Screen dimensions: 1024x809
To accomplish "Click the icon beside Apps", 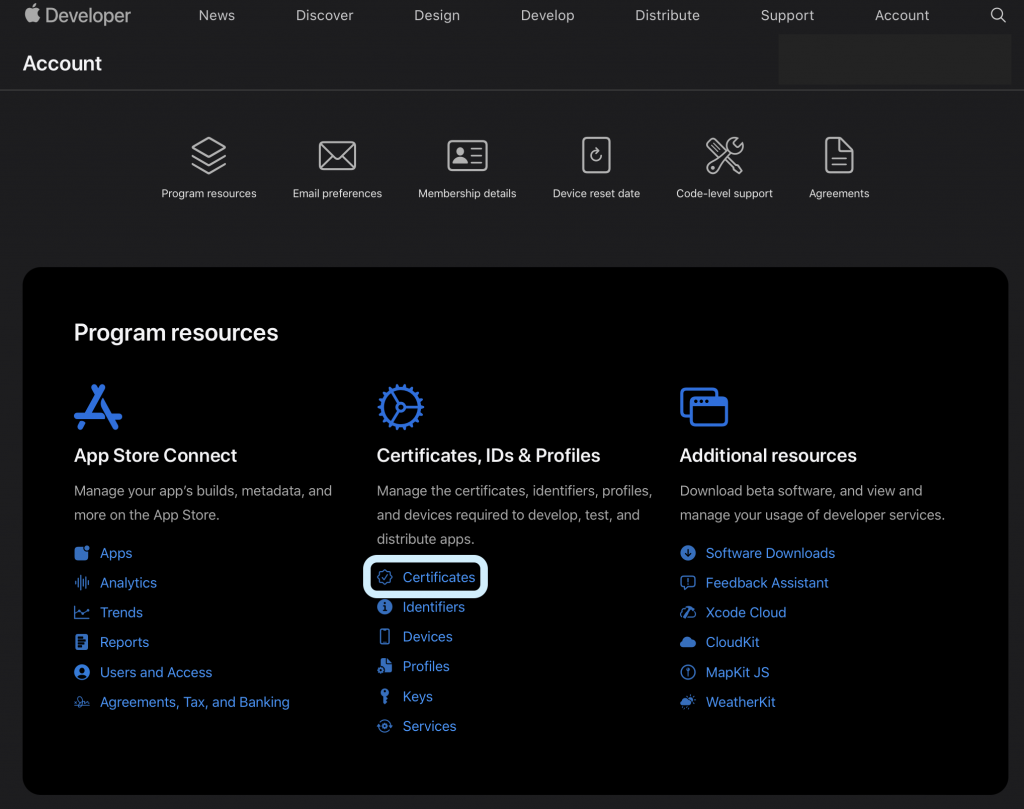I will pyautogui.click(x=82, y=553).
